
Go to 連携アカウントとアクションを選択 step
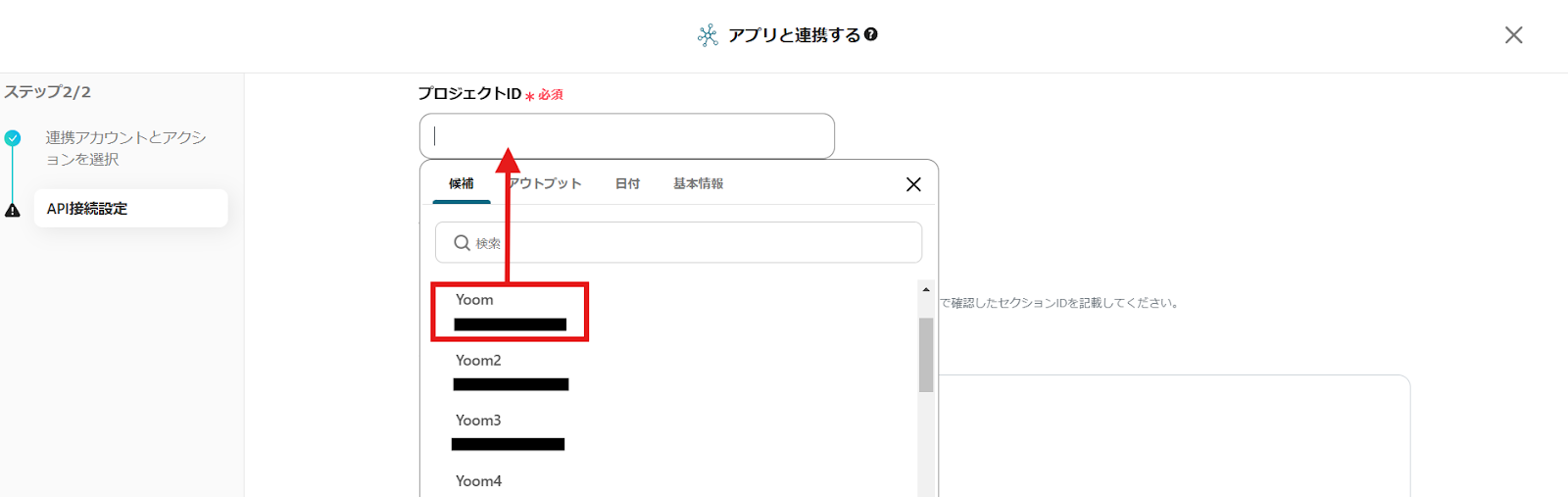click(125, 148)
